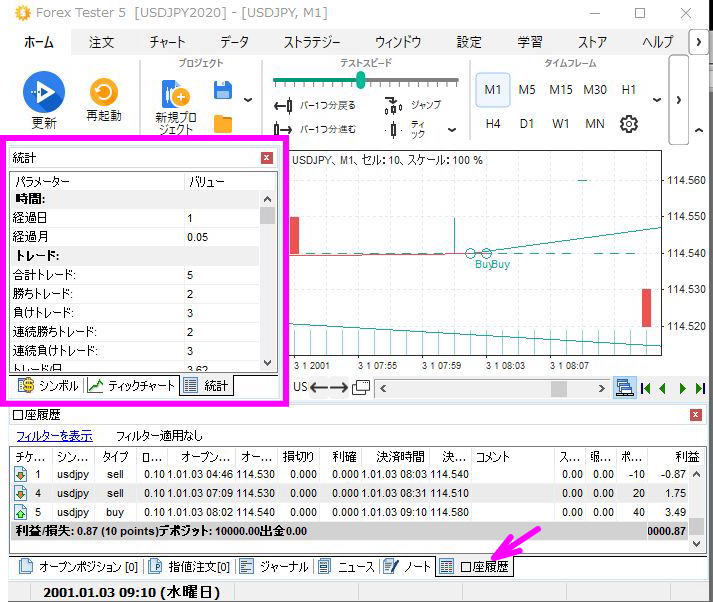Create a new project with 新規プロジェクト
713x602 pixels.
tap(176, 107)
